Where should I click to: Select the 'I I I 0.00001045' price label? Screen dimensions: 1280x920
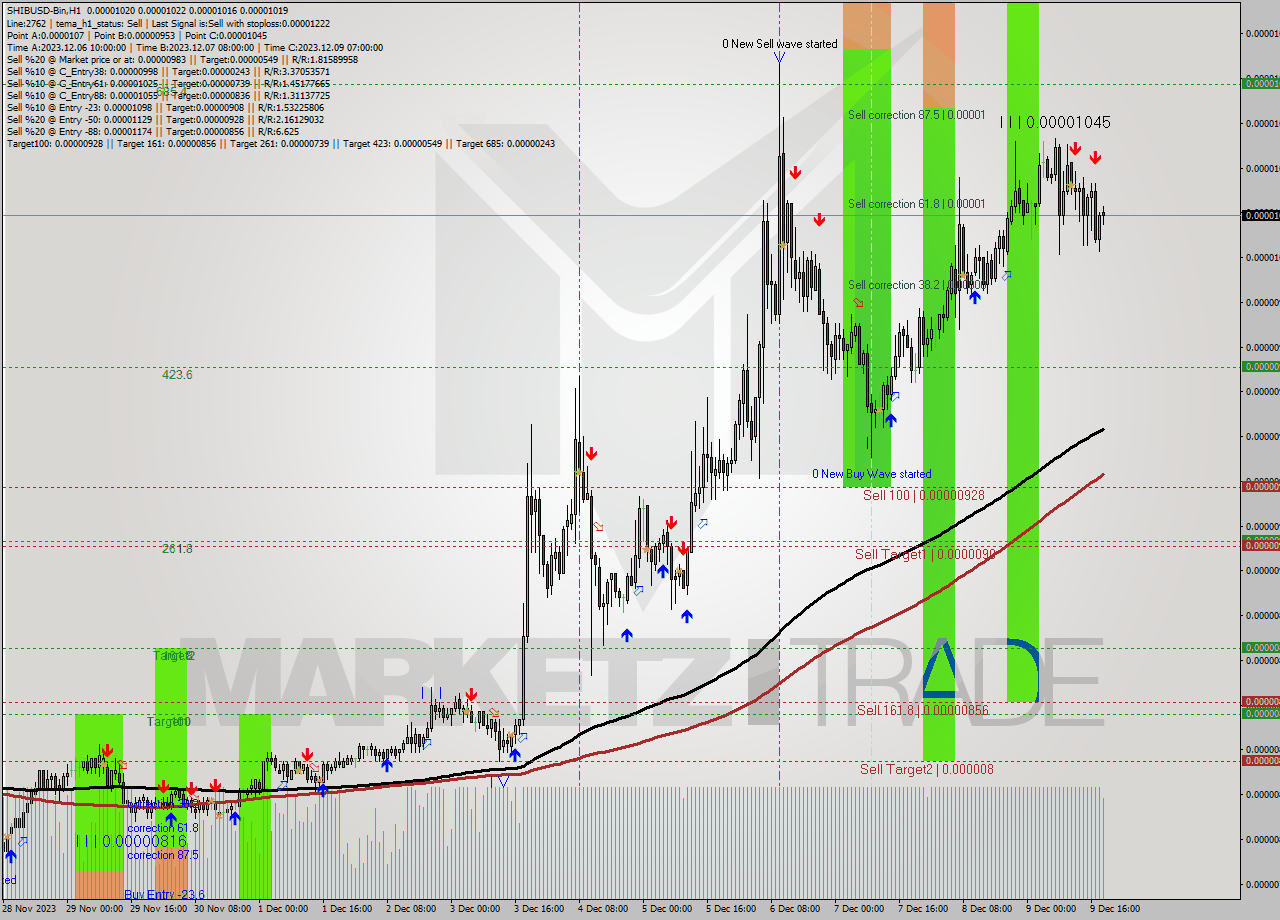click(1055, 122)
